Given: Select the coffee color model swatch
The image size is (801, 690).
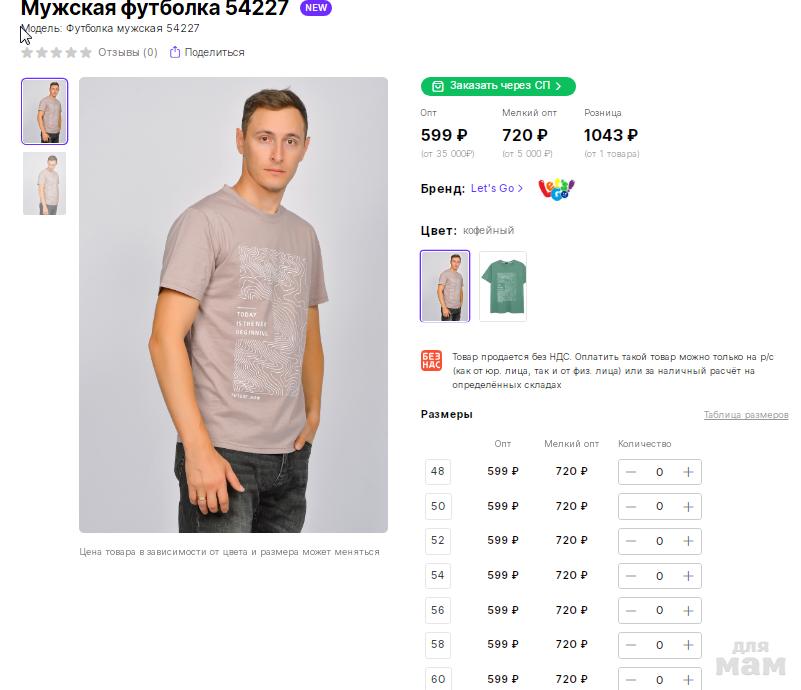Looking at the screenshot, I should pos(445,286).
